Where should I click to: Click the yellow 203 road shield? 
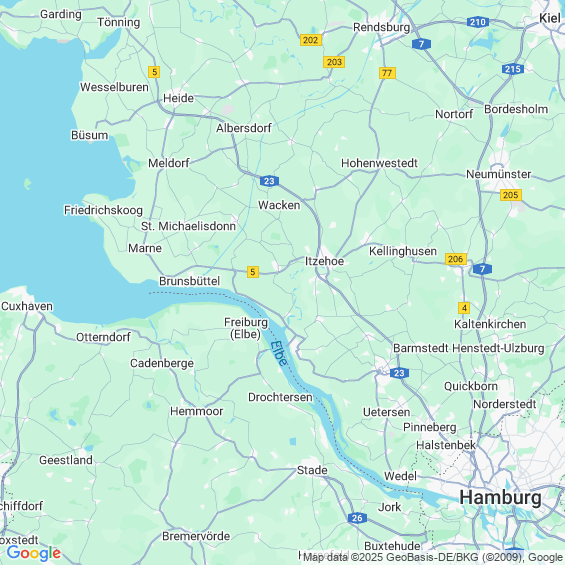(334, 62)
